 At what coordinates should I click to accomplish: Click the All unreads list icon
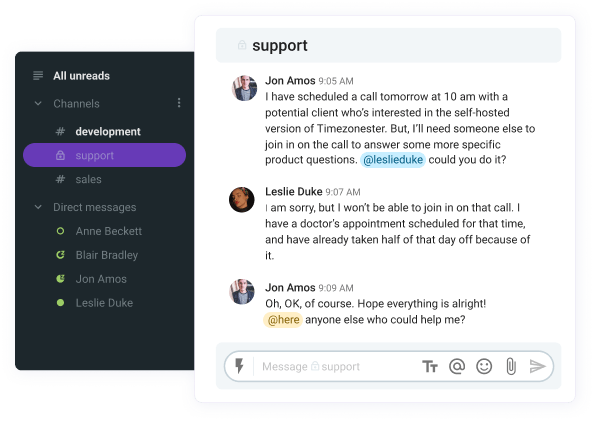click(x=38, y=75)
